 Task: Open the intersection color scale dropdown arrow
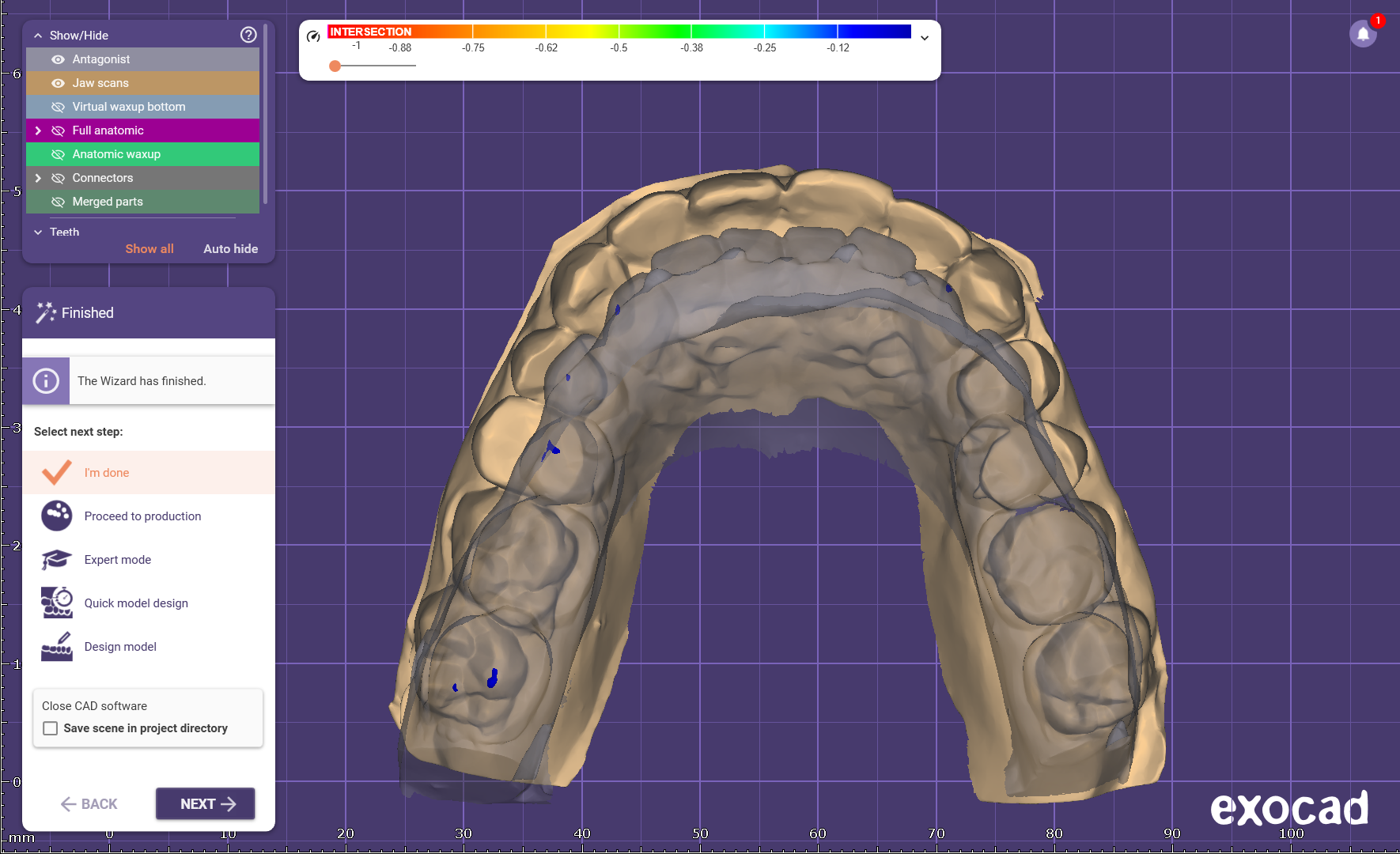coord(924,38)
